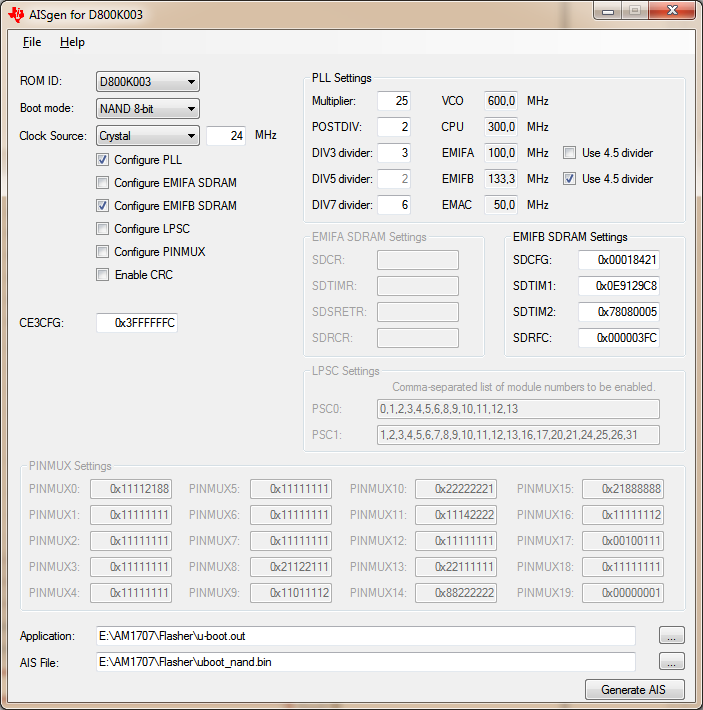Enable Configure EMIFA SDRAM checkbox
This screenshot has width=703, height=710.
click(x=103, y=183)
